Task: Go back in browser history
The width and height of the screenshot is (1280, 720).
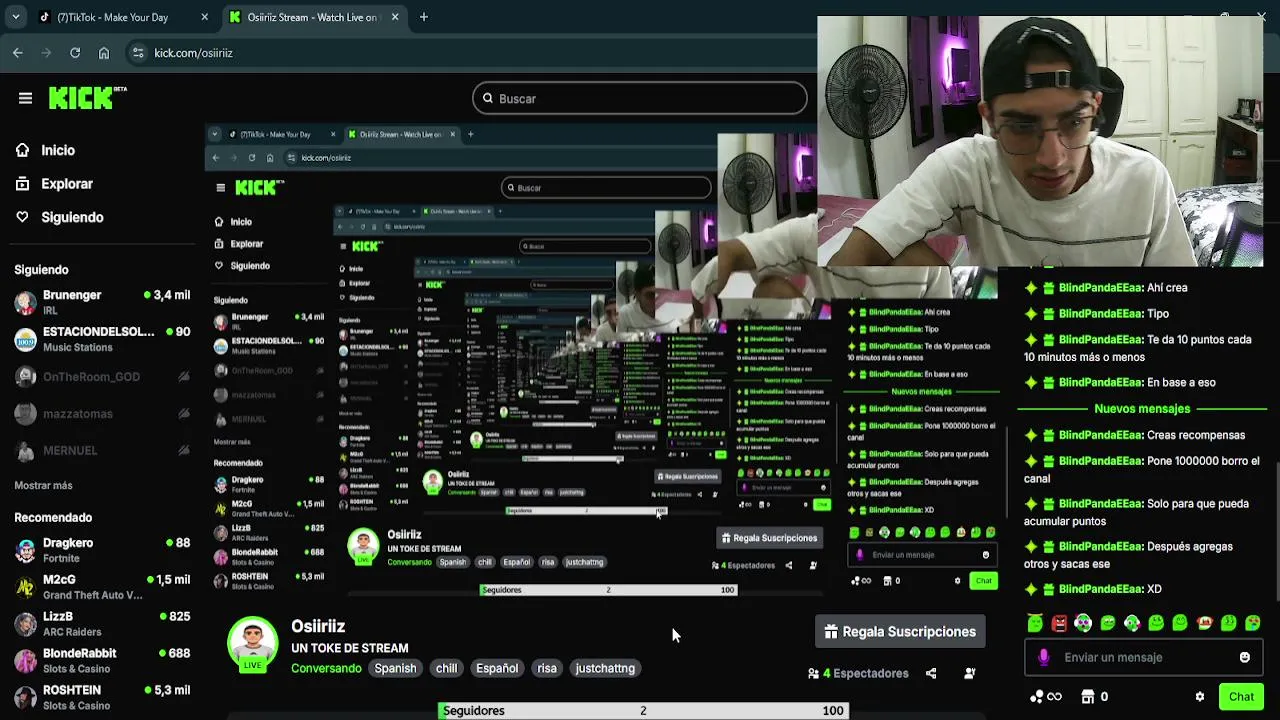Action: coord(18,53)
